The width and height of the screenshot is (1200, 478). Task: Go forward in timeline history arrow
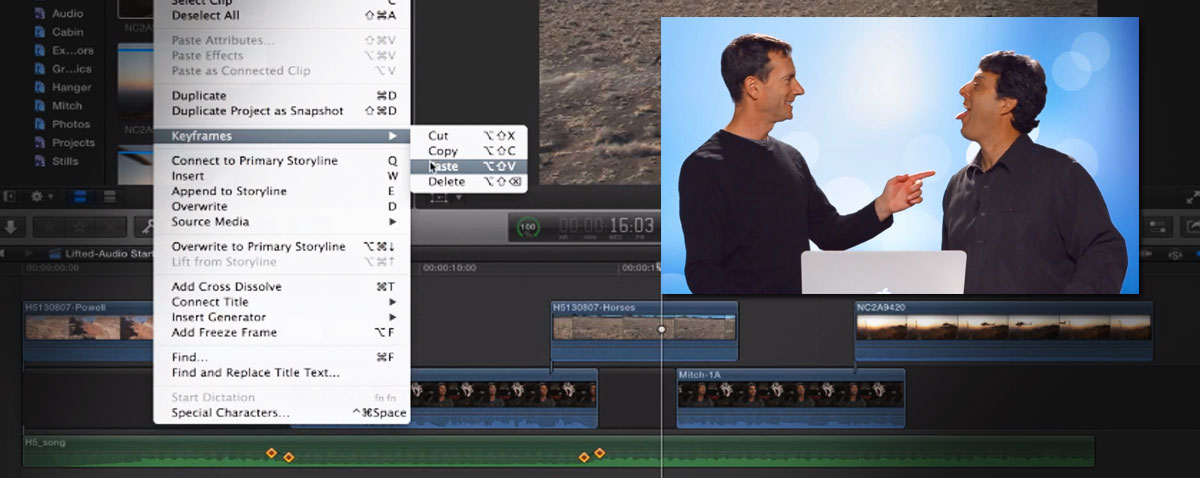pos(28,254)
